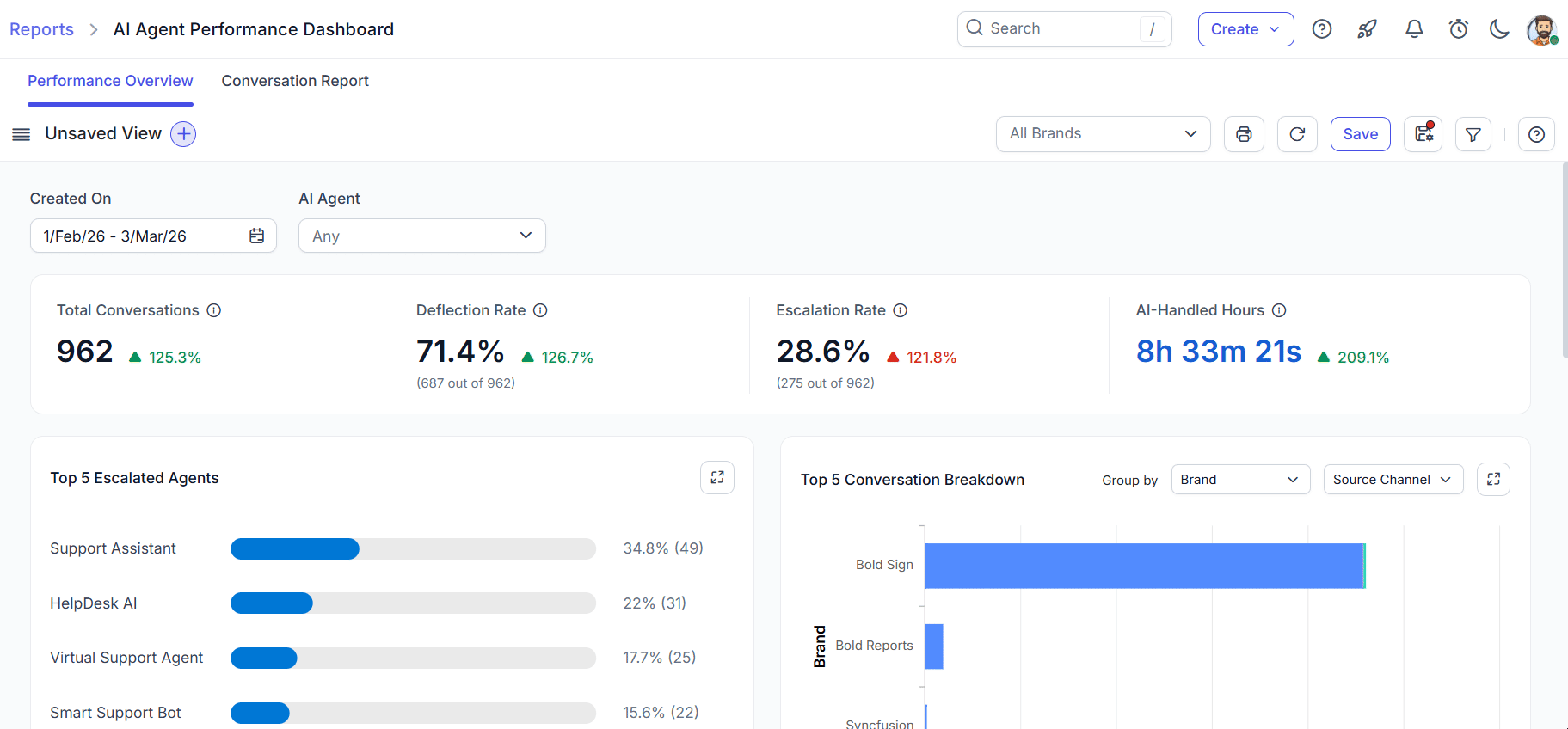Open the AI Agent Any dropdown

click(x=421, y=236)
